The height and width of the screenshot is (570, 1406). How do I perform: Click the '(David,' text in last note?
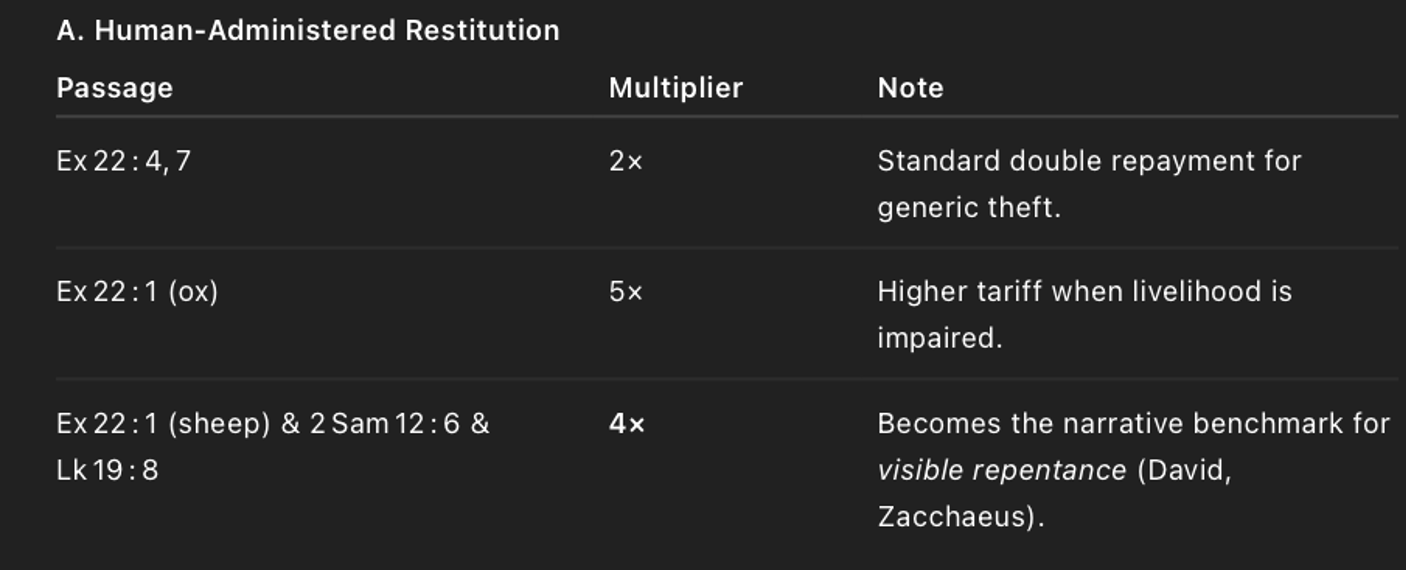1185,470
